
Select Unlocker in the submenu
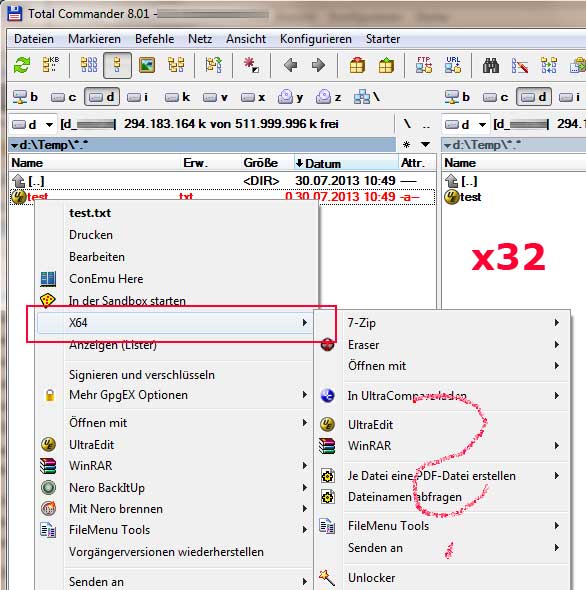371,578
